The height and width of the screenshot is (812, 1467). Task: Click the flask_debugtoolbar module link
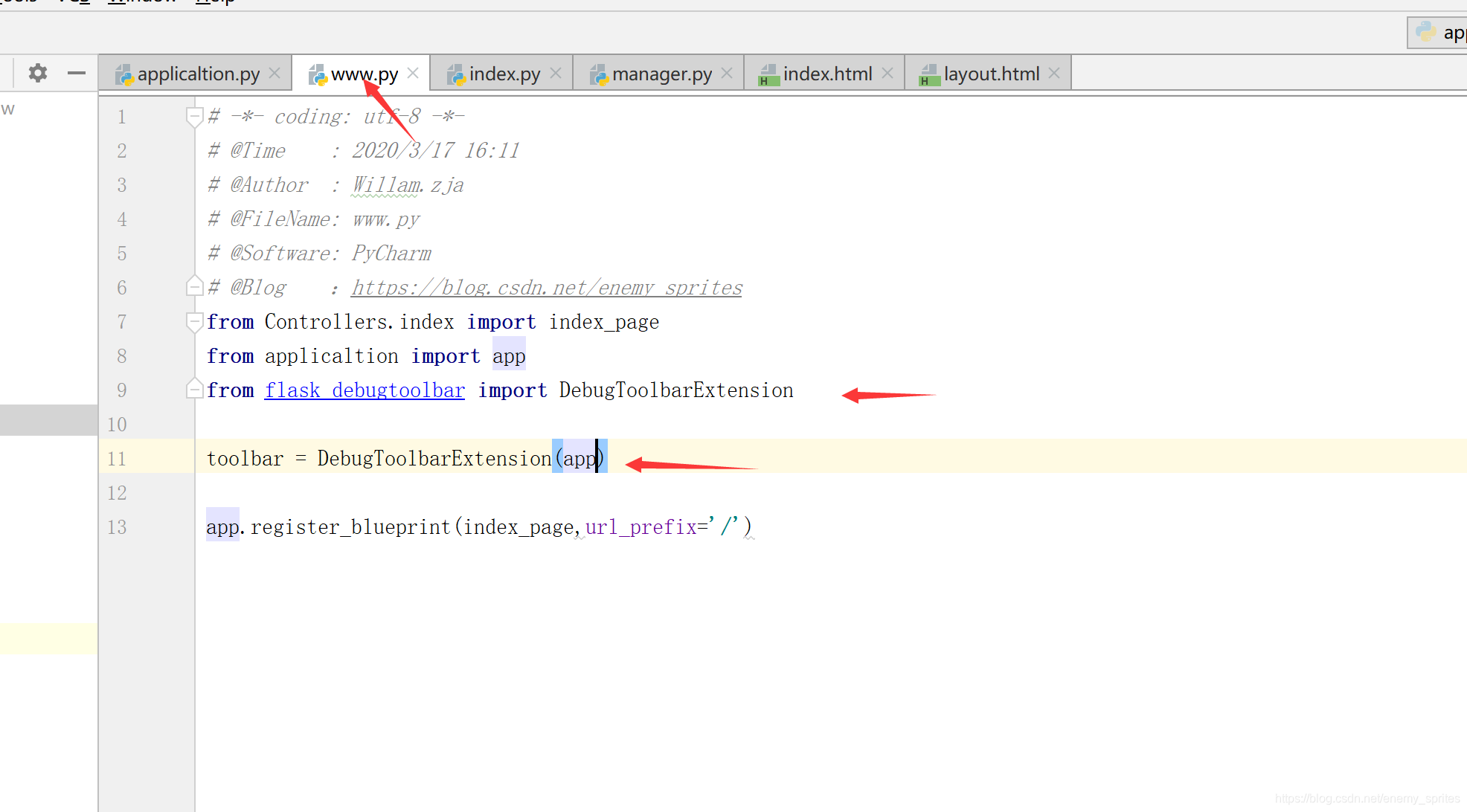(365, 390)
